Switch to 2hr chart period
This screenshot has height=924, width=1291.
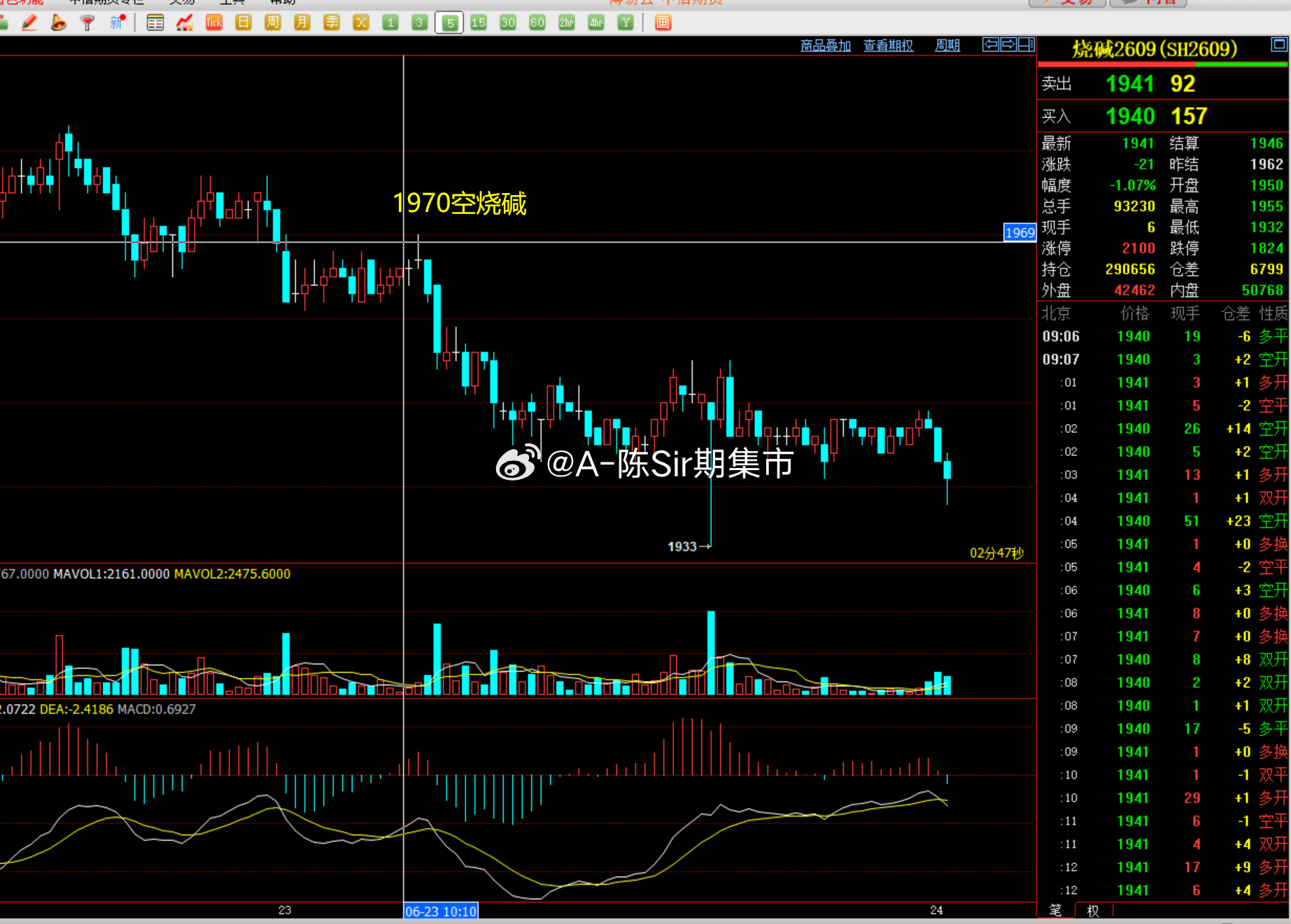click(x=567, y=22)
